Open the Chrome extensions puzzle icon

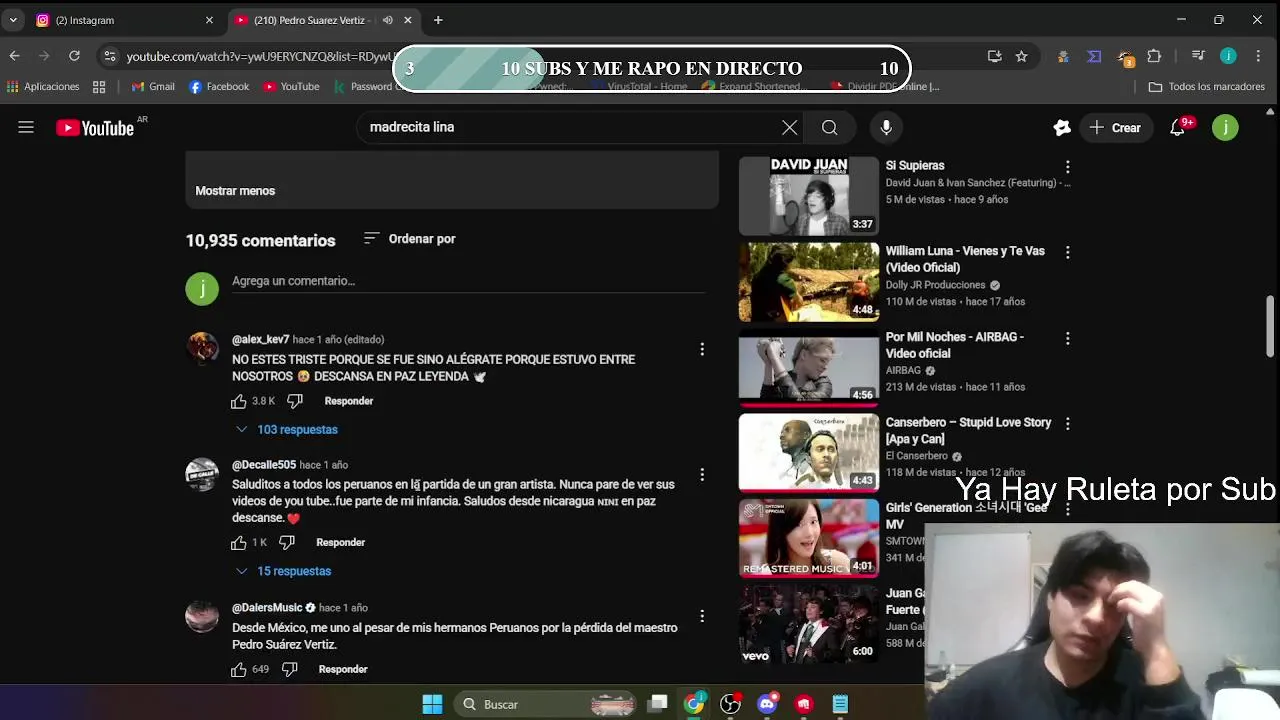point(1154,56)
